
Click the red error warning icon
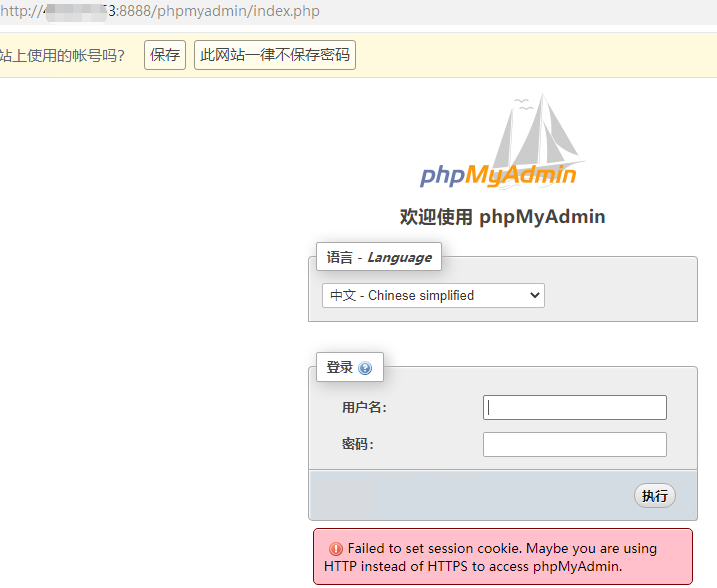pyautogui.click(x=336, y=549)
